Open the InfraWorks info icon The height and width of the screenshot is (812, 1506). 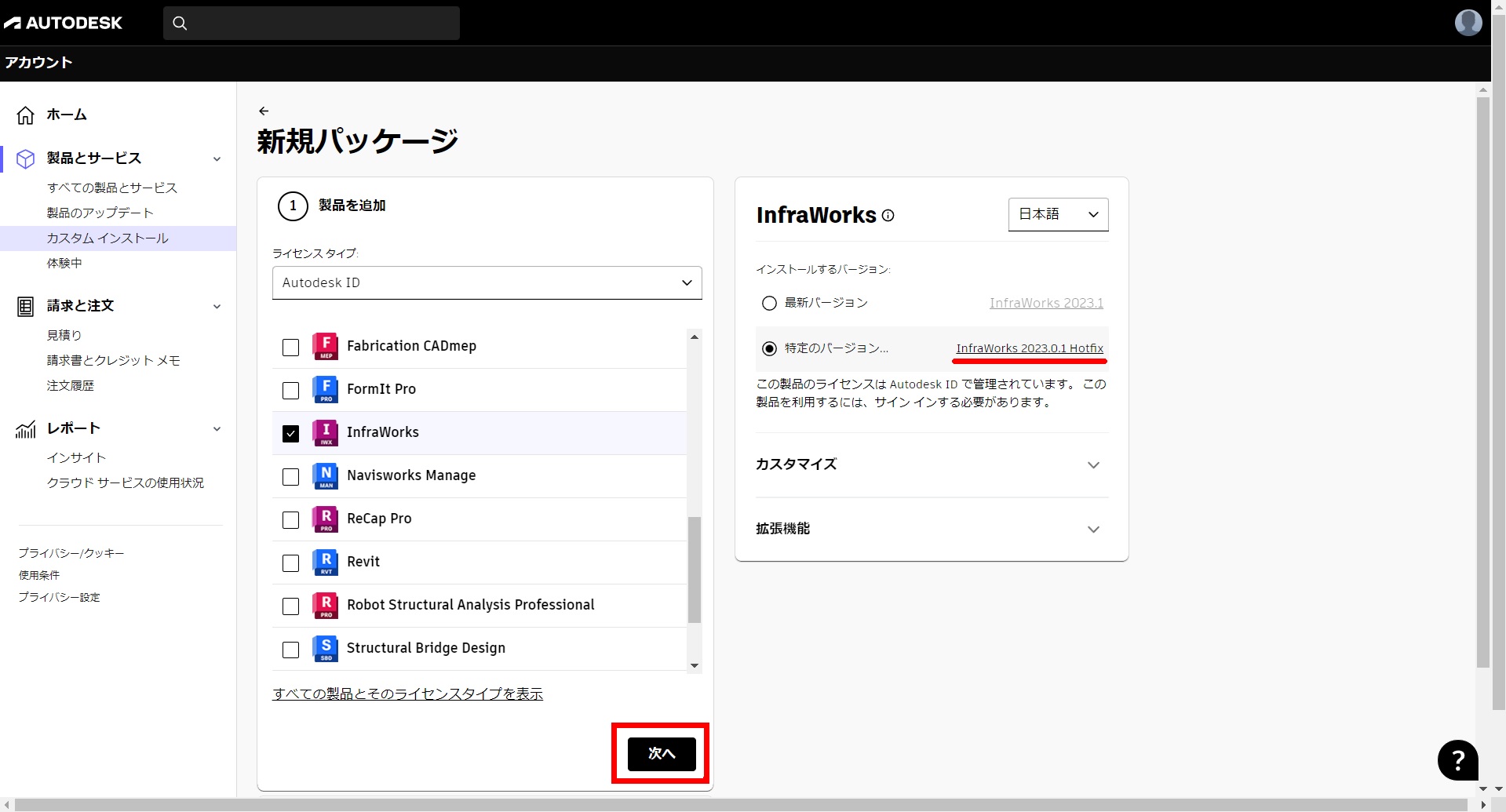[888, 216]
